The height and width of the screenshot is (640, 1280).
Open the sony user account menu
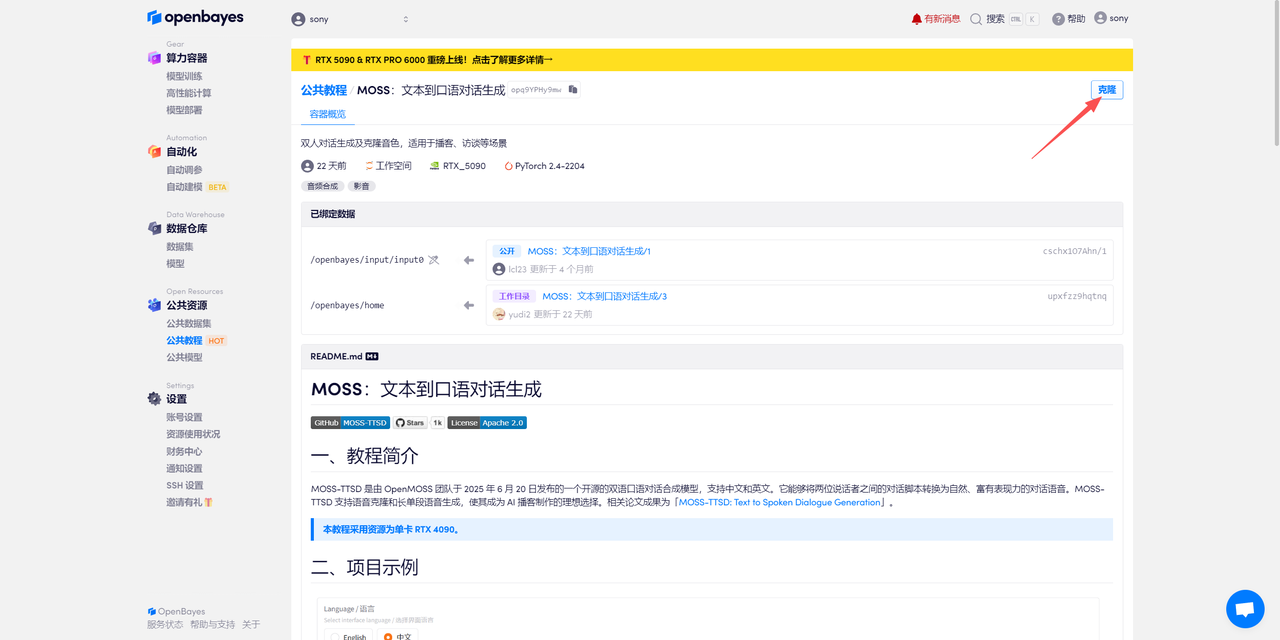click(x=1111, y=18)
